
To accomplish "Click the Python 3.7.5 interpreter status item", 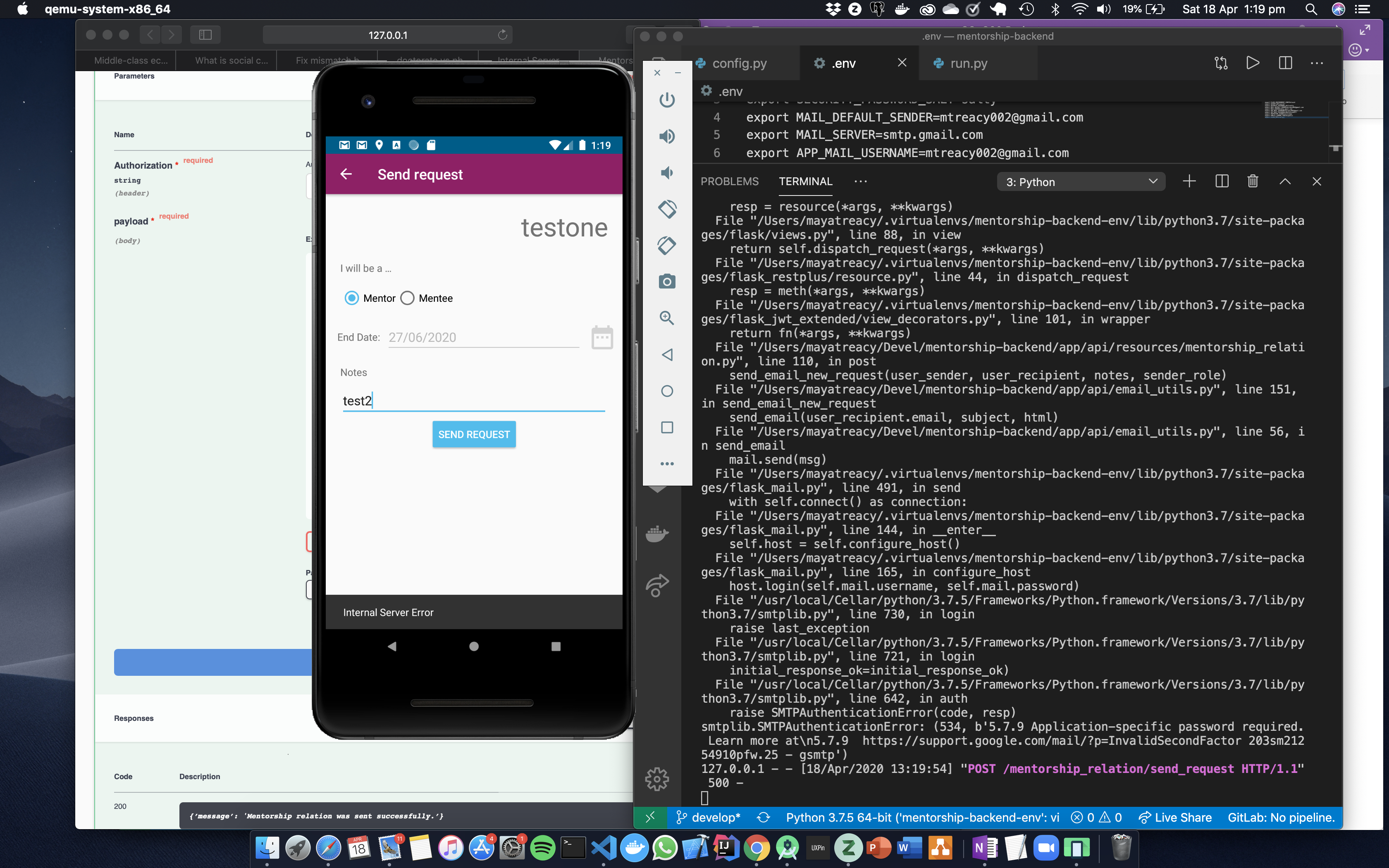I will point(922,817).
